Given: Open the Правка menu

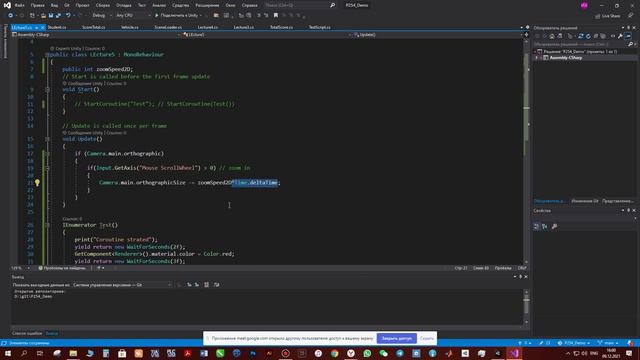Looking at the screenshot, I should 37,5.
